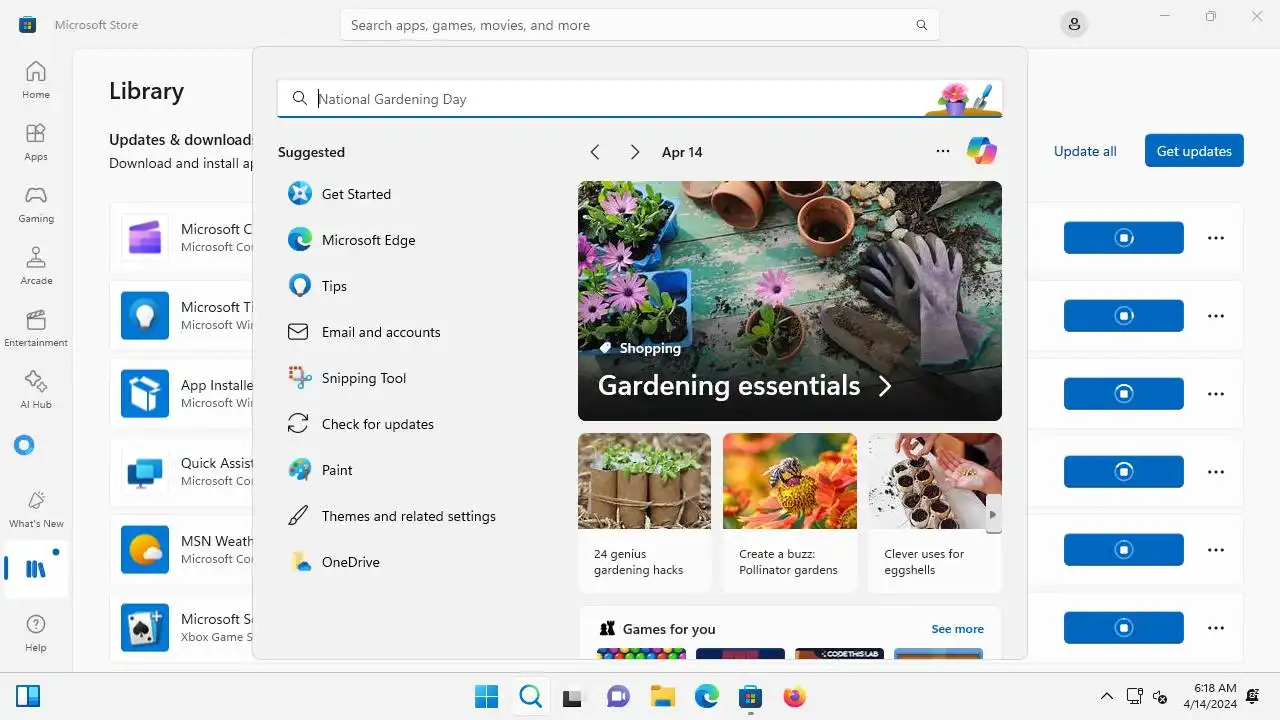Go to Gaming section in Store
The width and height of the screenshot is (1280, 720).
click(36, 204)
